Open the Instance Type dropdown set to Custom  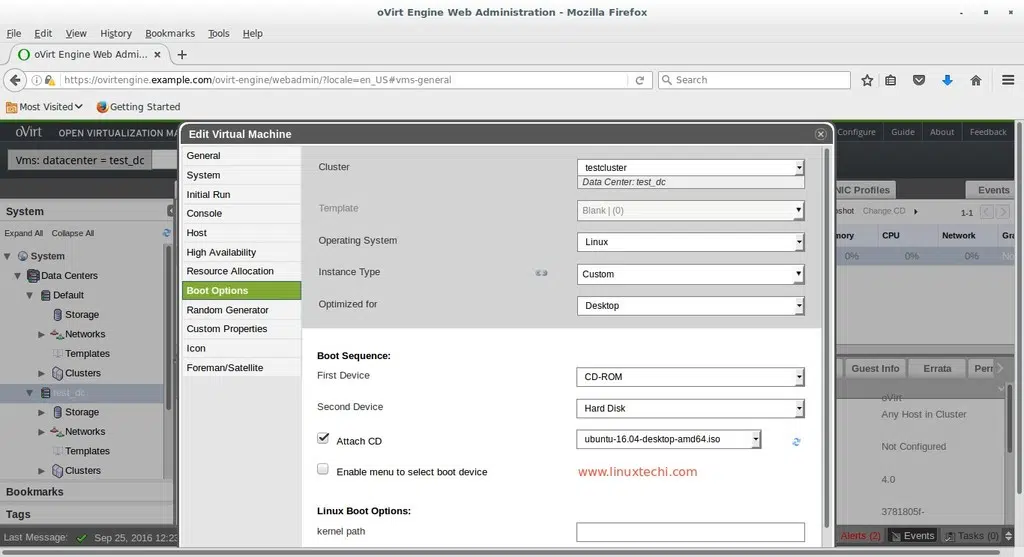[x=690, y=274]
